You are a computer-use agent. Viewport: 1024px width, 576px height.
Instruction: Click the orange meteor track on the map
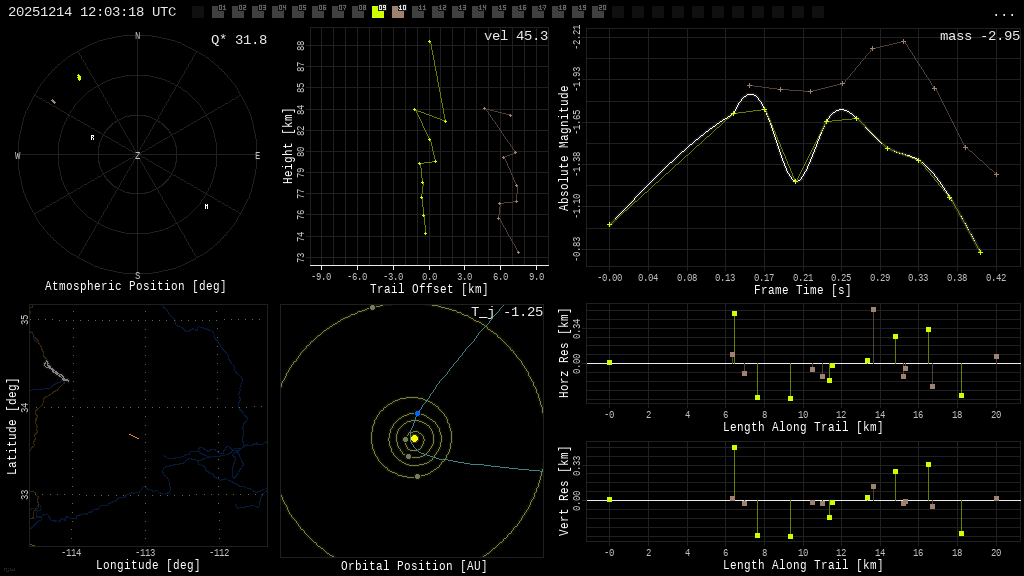134,436
